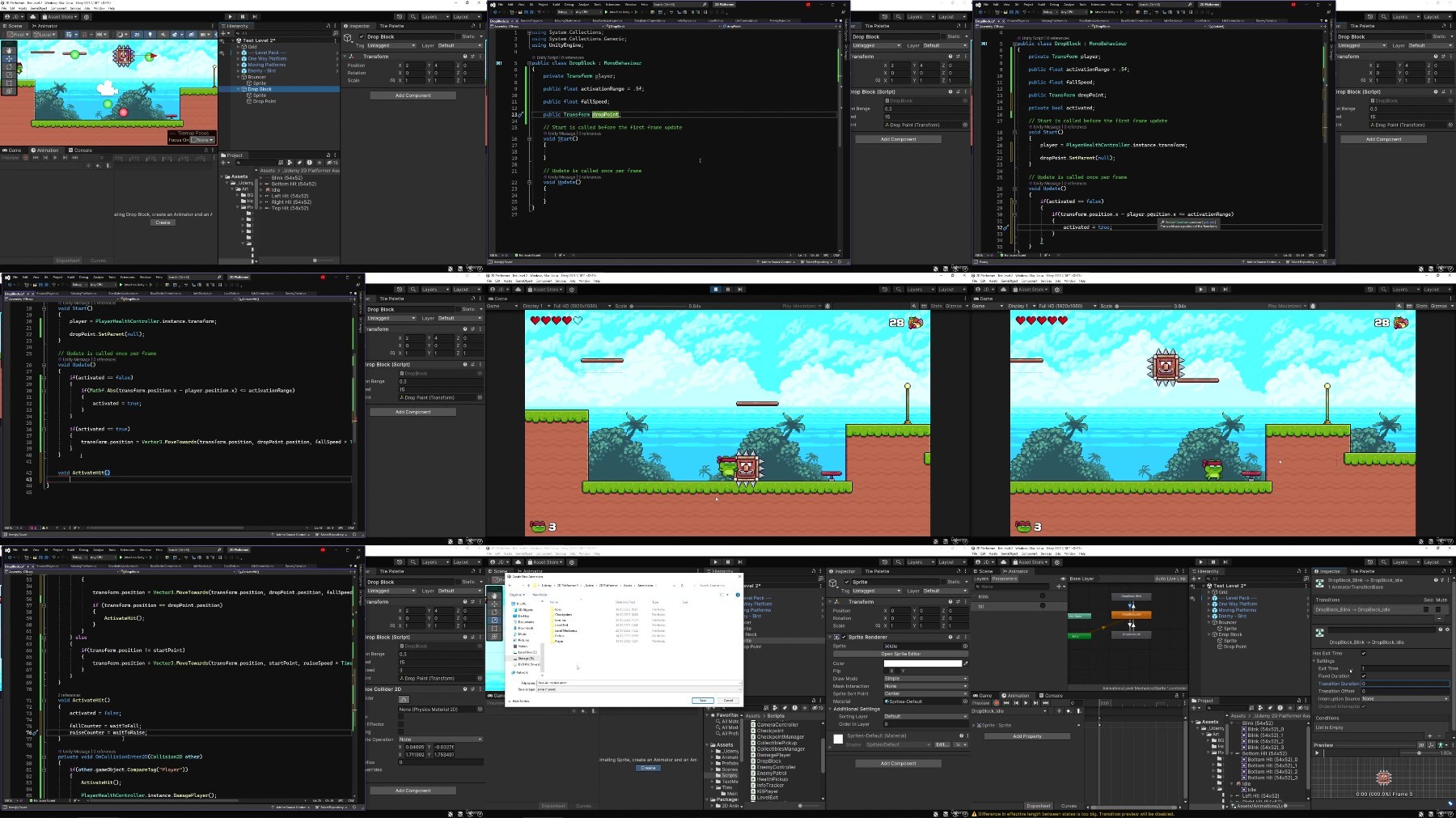Viewport: 1456px width, 818px height.
Task: Add a condition with Conditions plus icon
Action: (x=1430, y=735)
